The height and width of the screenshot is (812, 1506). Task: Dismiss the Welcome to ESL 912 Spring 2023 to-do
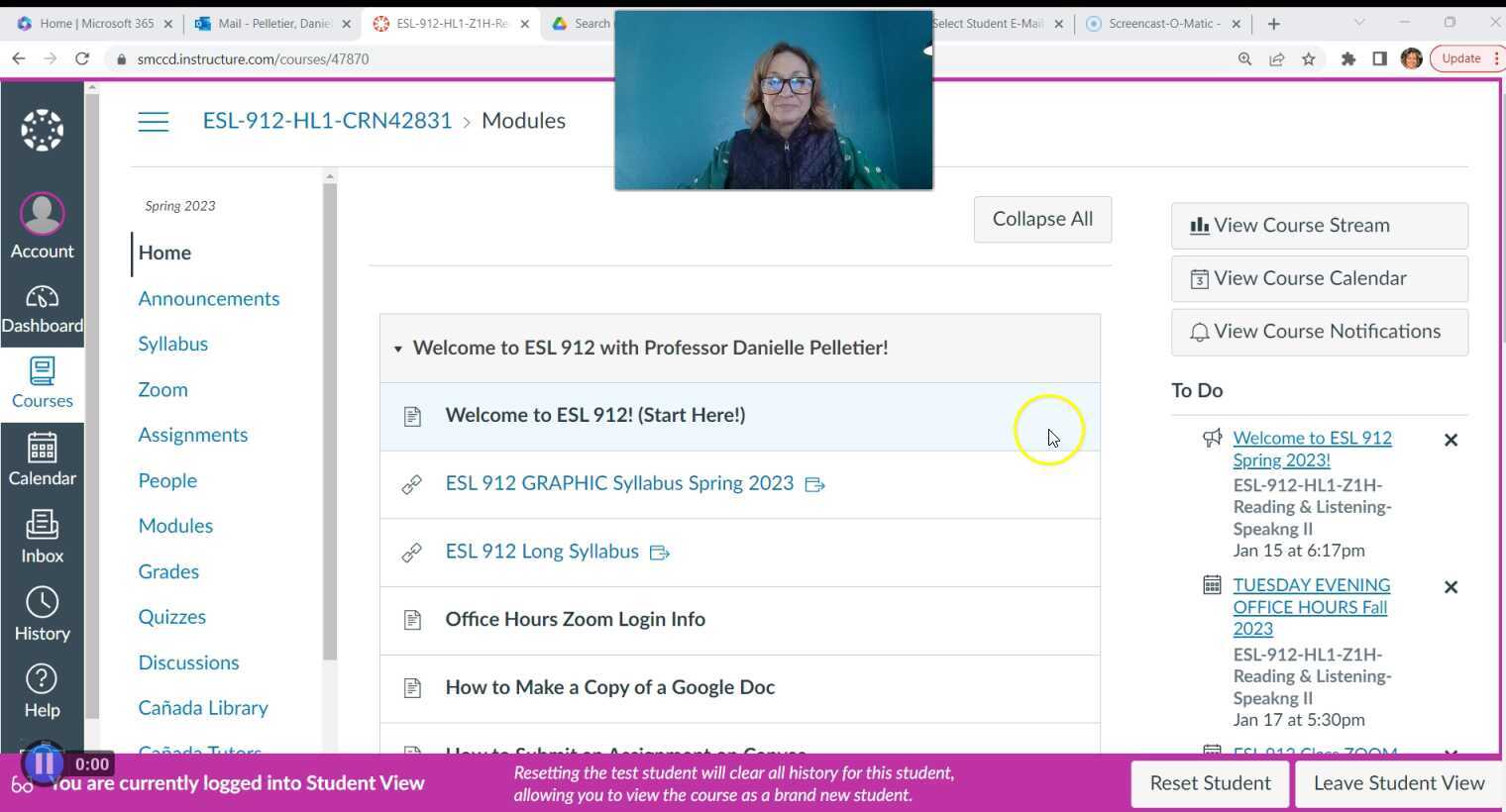[x=1451, y=439]
